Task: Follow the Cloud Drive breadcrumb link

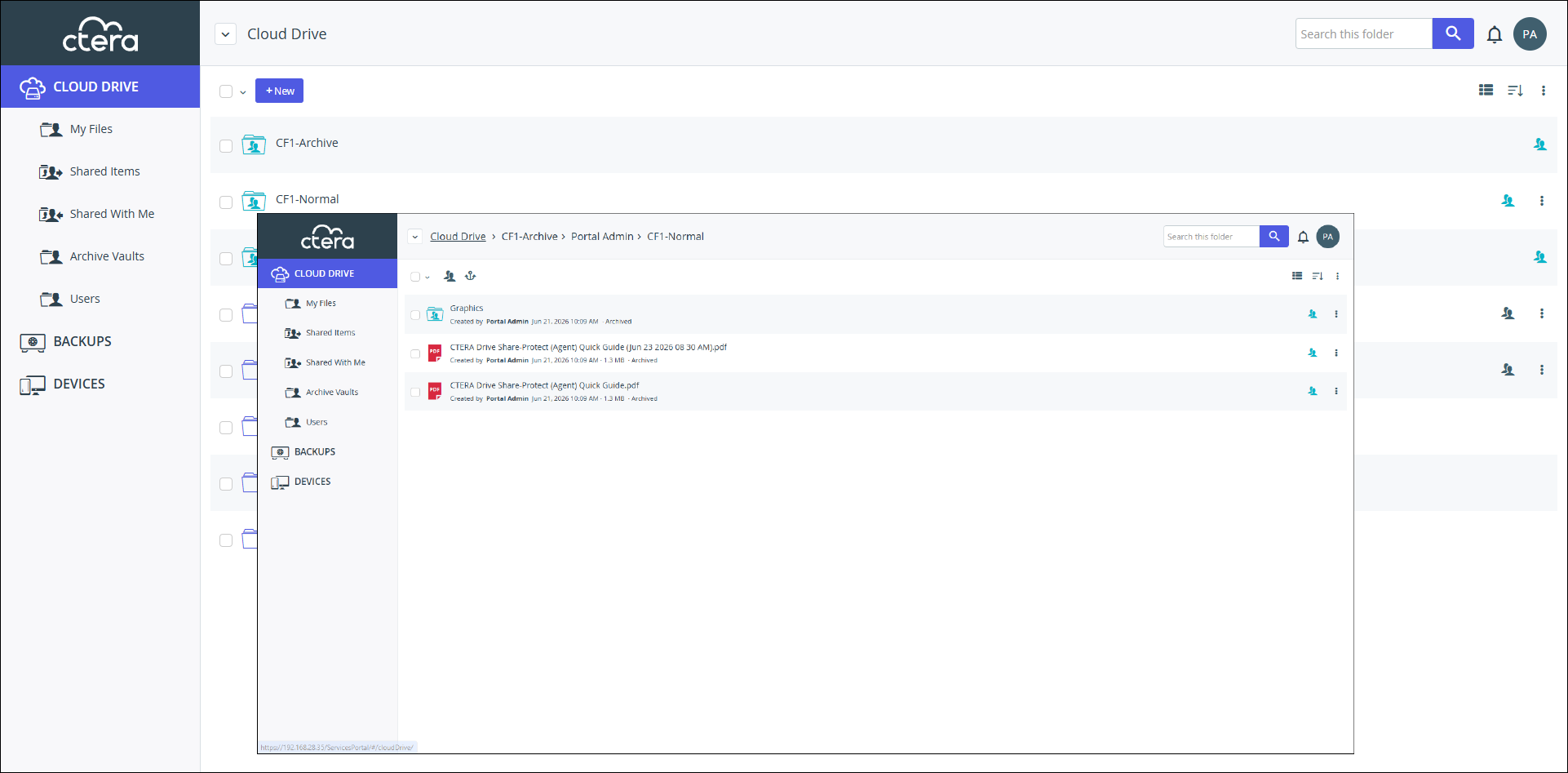Action: pyautogui.click(x=458, y=237)
